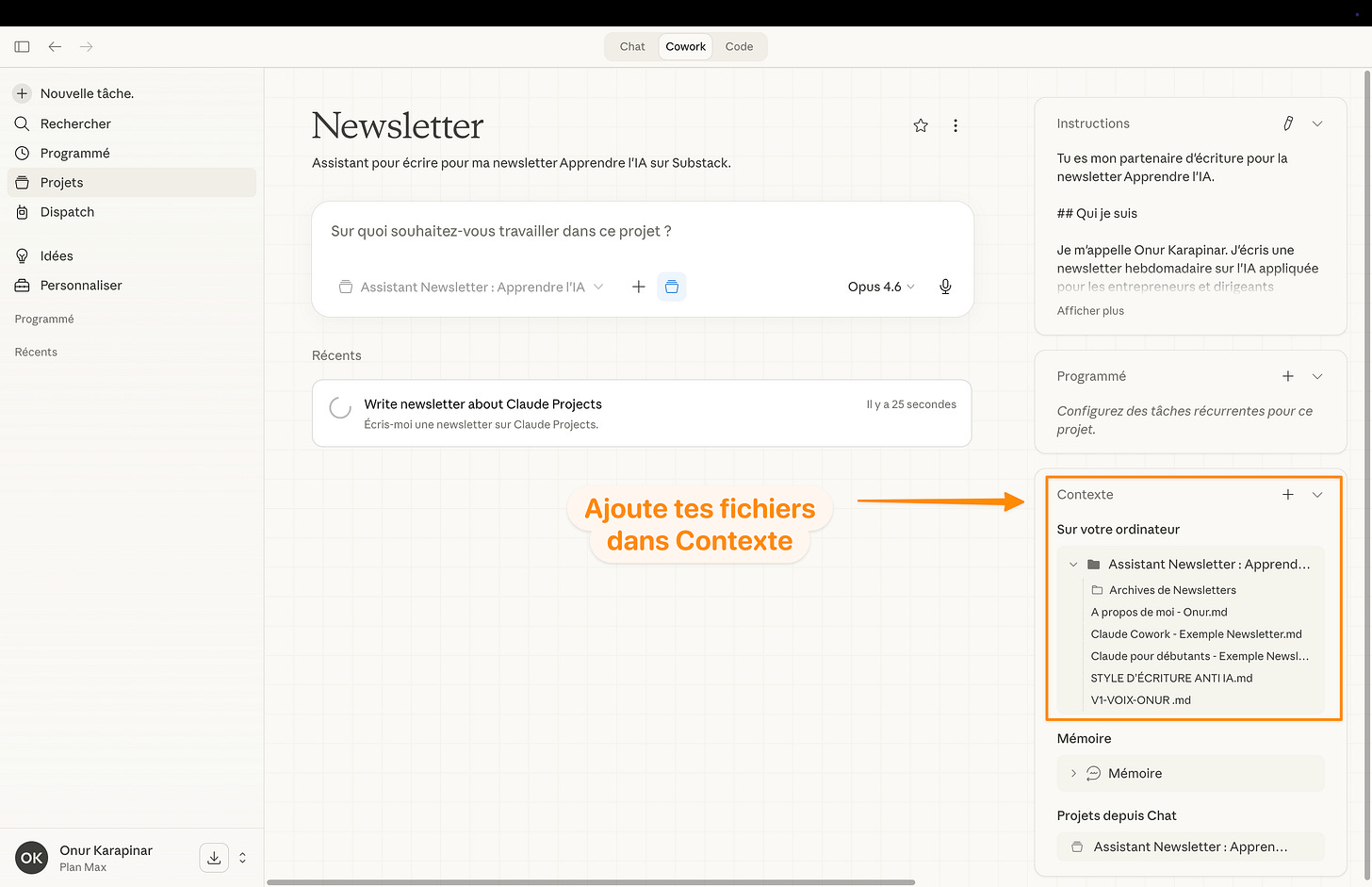The height and width of the screenshot is (887, 1372).
Task: Click the microphone voice input icon
Action: (945, 287)
